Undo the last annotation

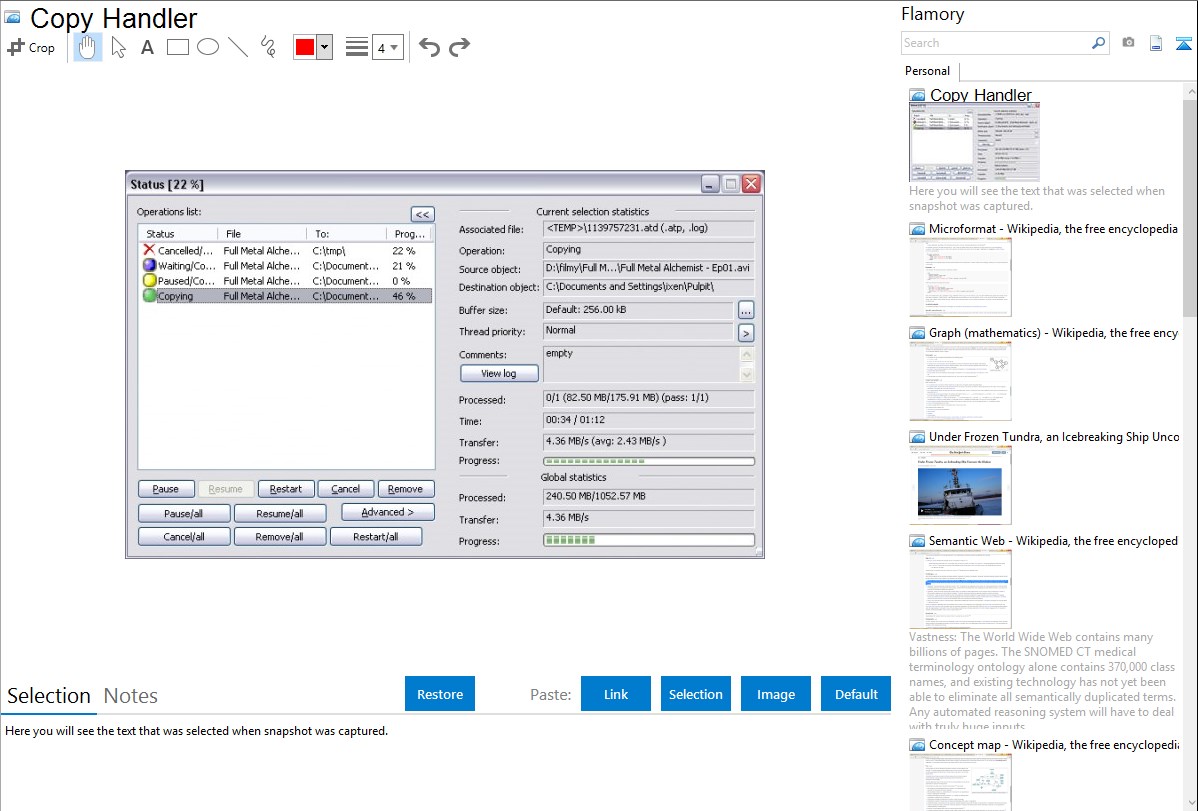(429, 47)
